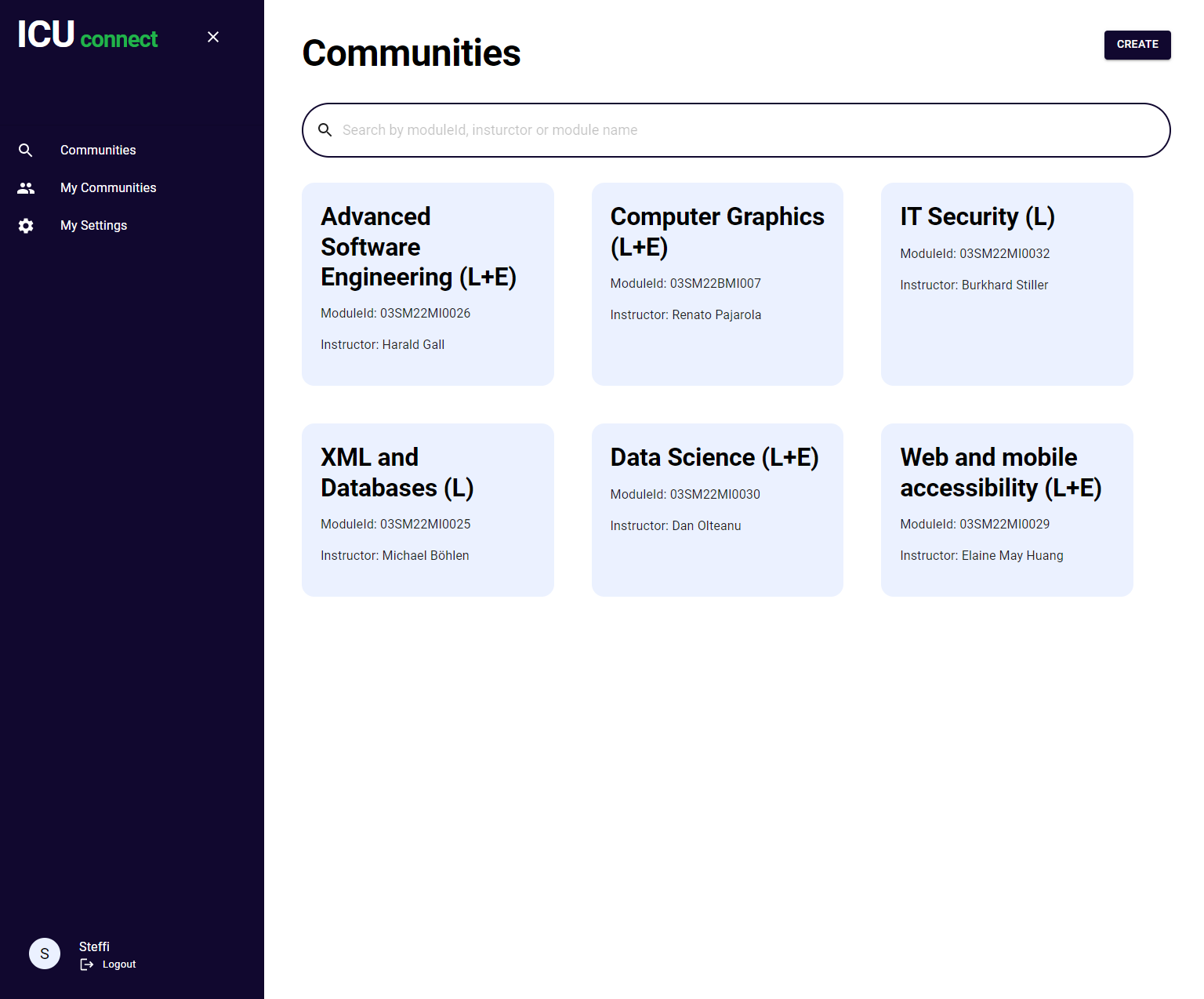
Task: Click ModuleId 03SM22MI0029 text
Action: 975,524
